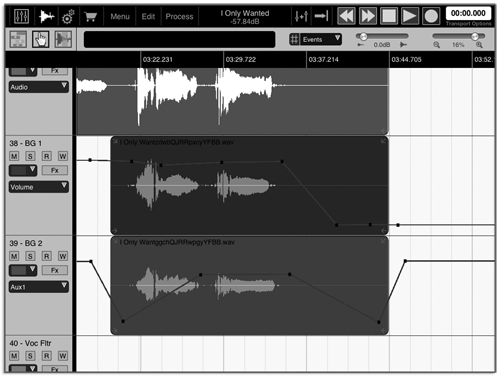Open track color dropdown on 39 - BG 2
Screen dimensions: 500x377
tap(23, 270)
